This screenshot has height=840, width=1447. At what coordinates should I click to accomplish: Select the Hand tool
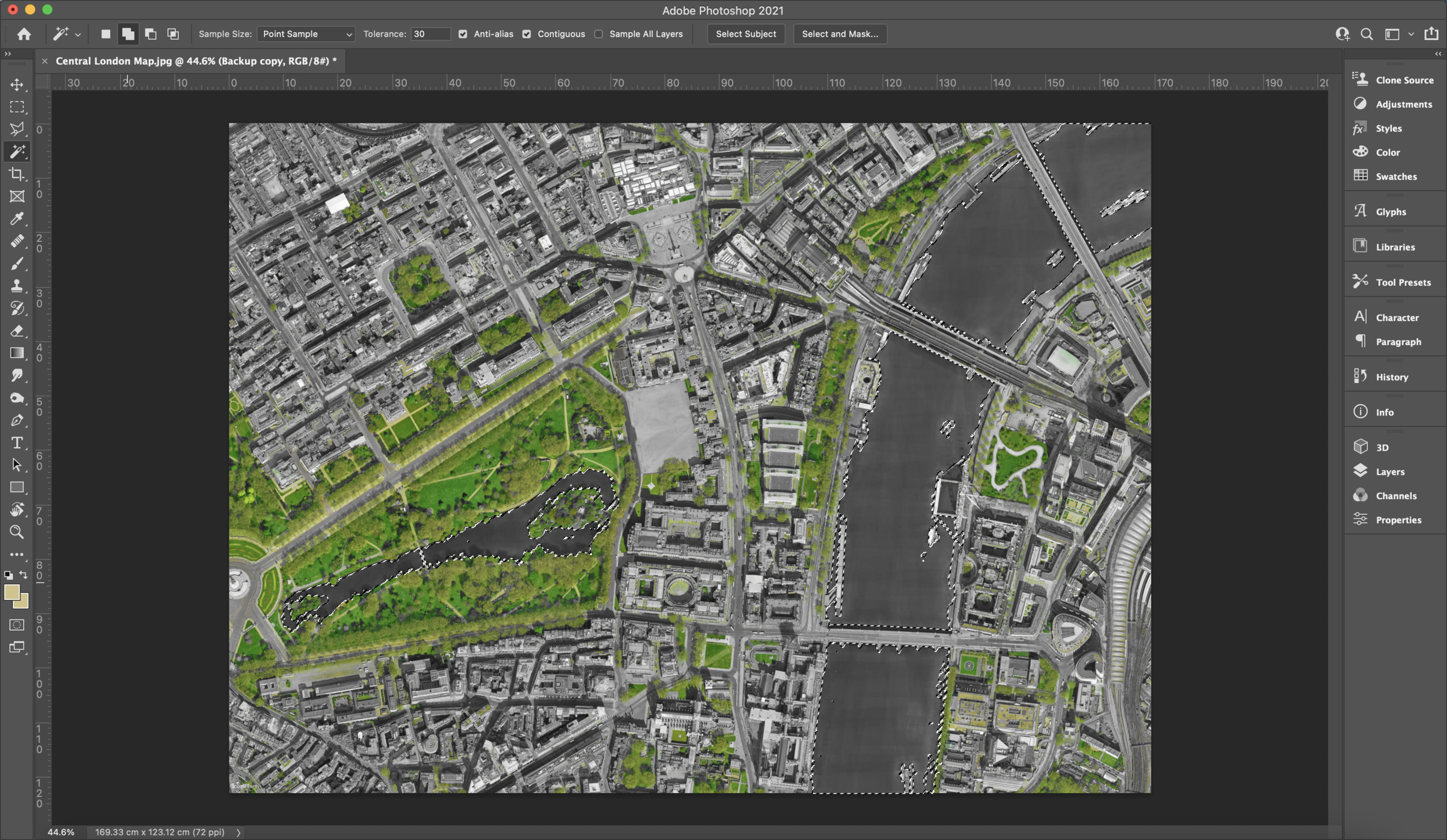click(17, 510)
